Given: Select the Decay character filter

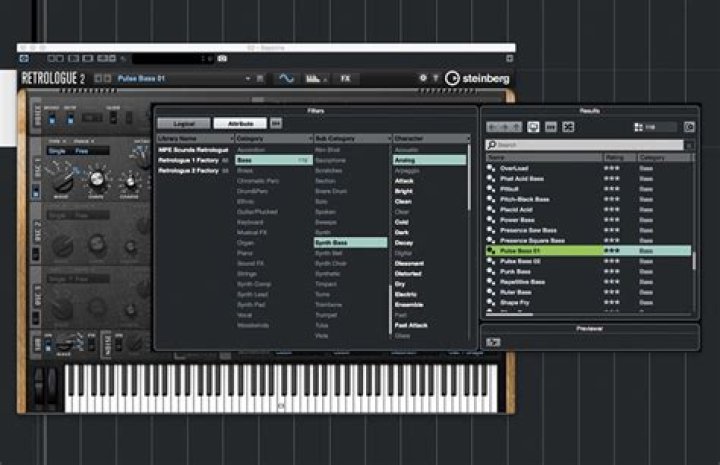Looking at the screenshot, I should pos(404,243).
